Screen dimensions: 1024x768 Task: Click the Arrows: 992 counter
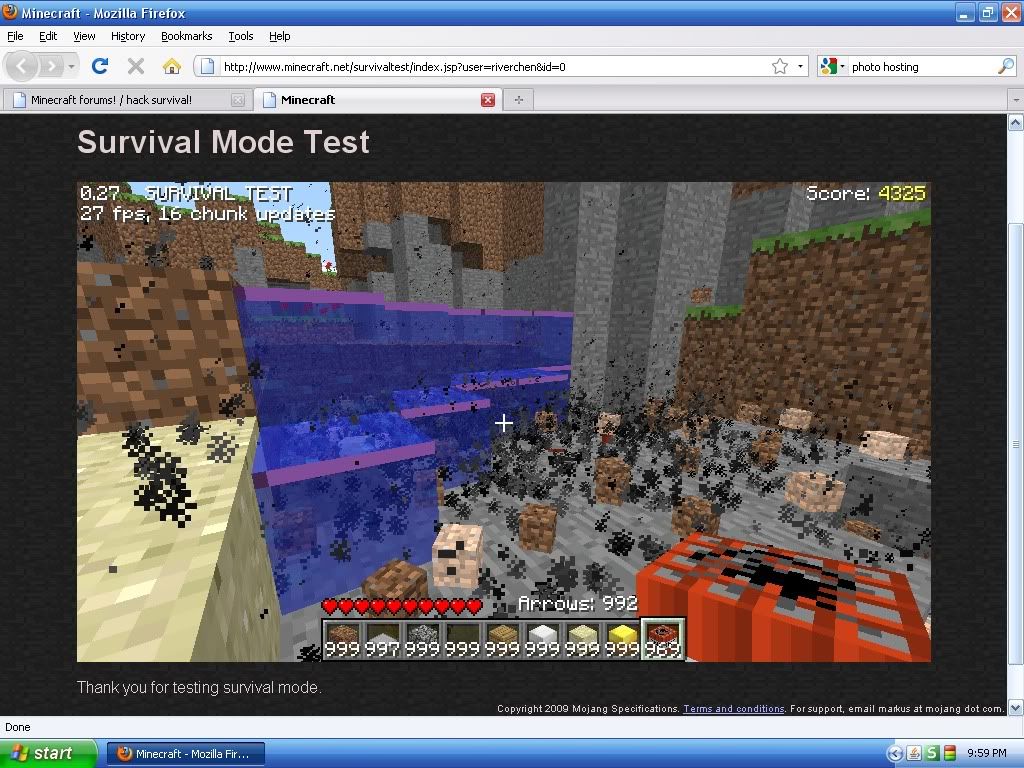point(578,603)
